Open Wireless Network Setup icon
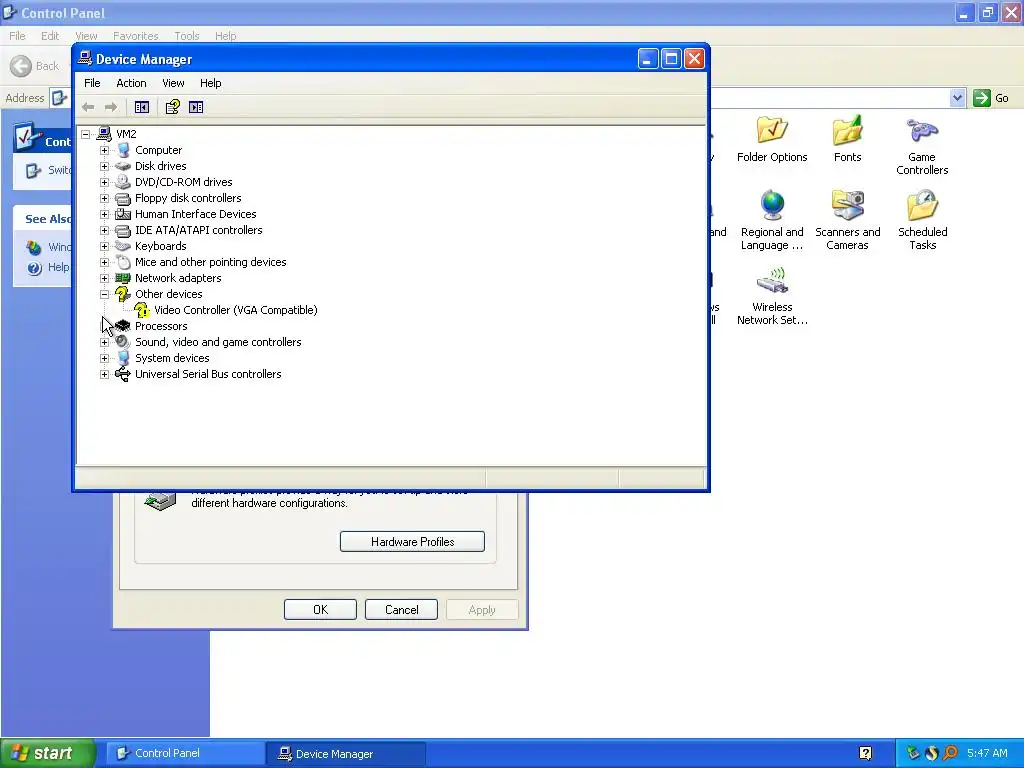The width and height of the screenshot is (1024, 768). click(x=772, y=296)
